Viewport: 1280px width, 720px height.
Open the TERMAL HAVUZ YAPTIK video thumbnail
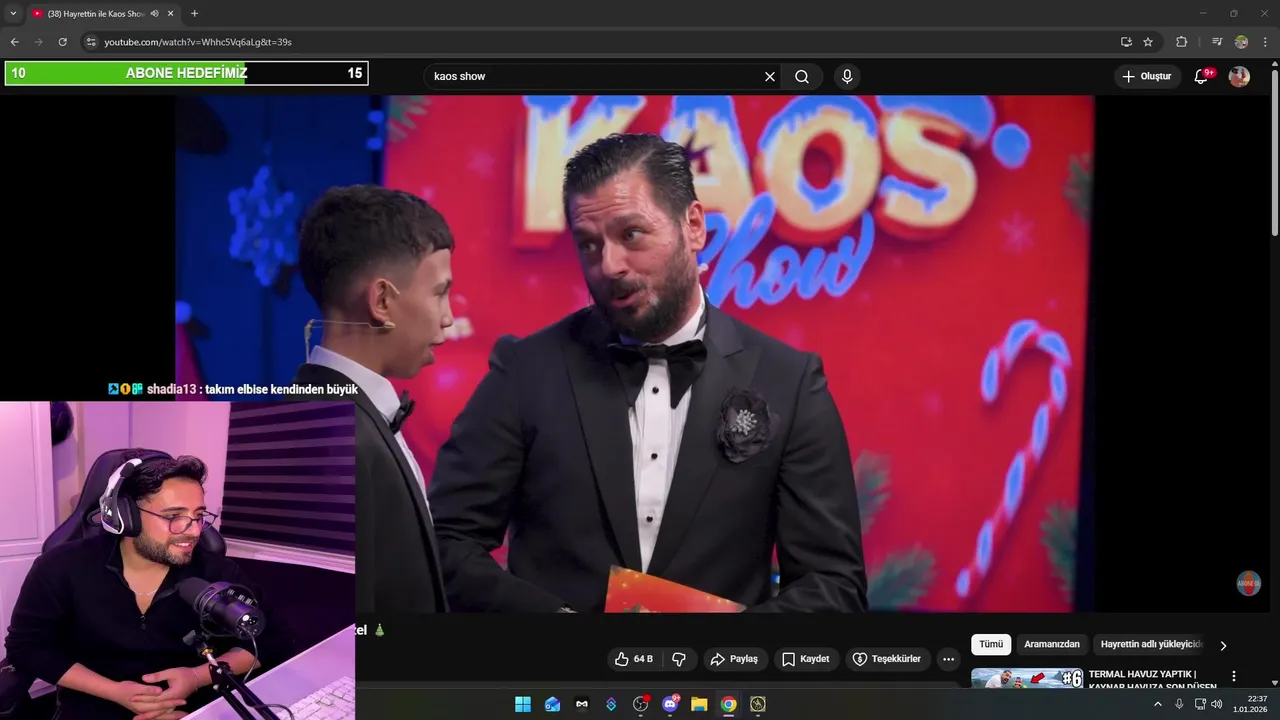tap(1027, 678)
